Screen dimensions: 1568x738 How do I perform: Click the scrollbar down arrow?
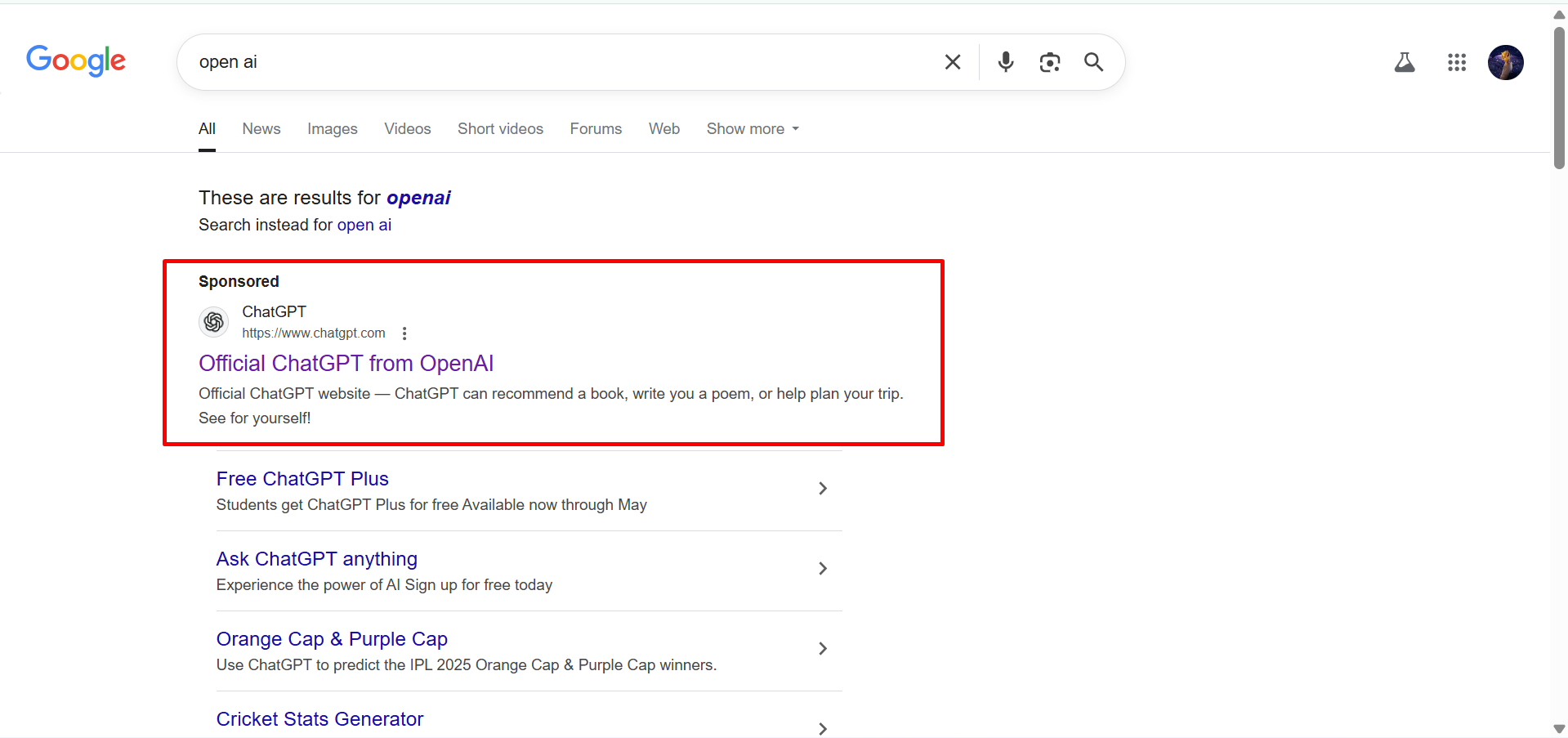pos(1559,729)
